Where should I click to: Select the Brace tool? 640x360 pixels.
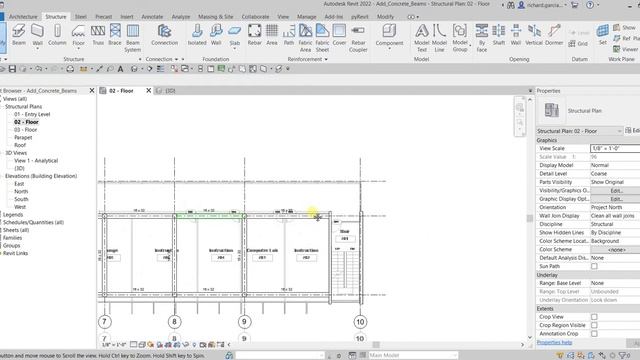pos(115,35)
